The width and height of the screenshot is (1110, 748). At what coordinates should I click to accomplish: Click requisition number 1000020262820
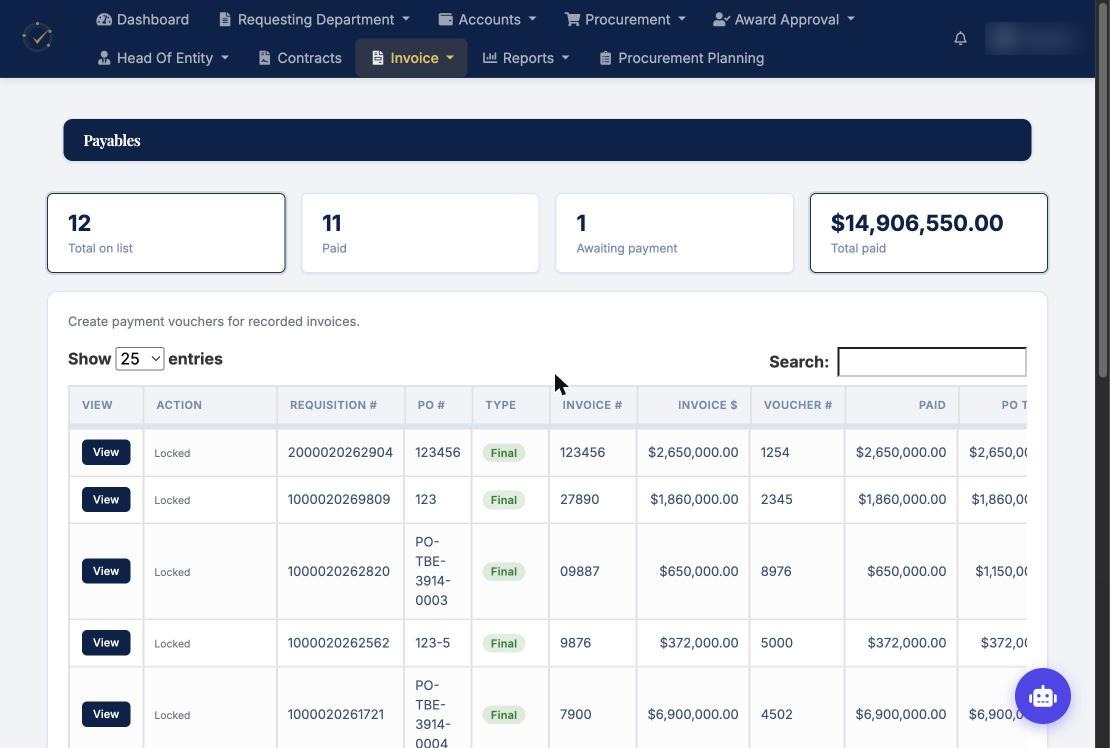tap(338, 571)
